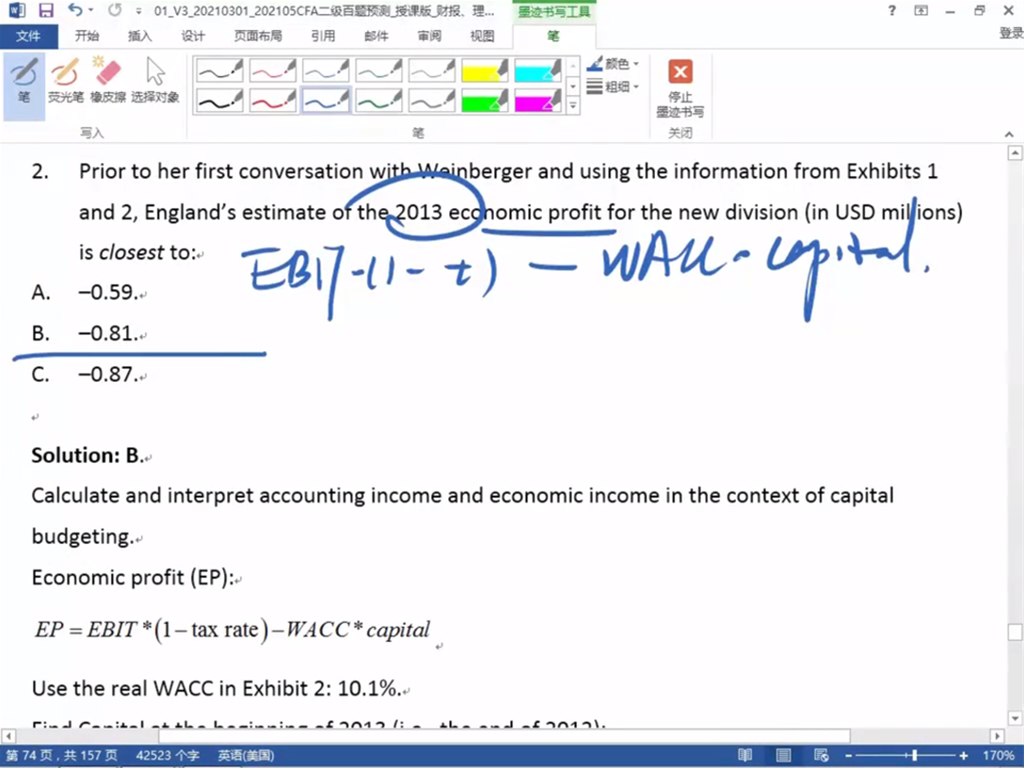Open the pen Thickness (粗细) dropdown
1024x768 pixels.
click(614, 87)
